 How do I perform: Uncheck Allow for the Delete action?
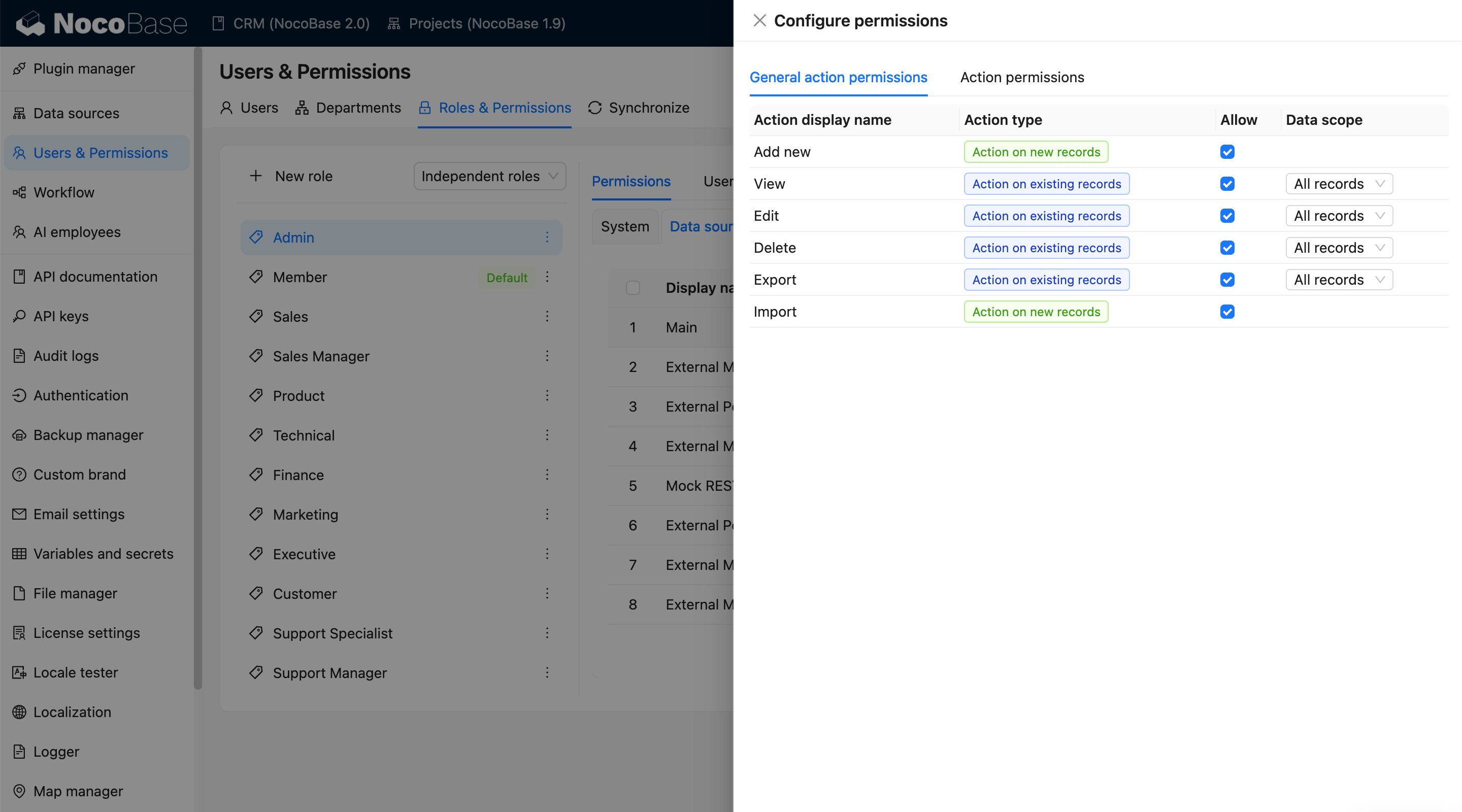[1227, 248]
